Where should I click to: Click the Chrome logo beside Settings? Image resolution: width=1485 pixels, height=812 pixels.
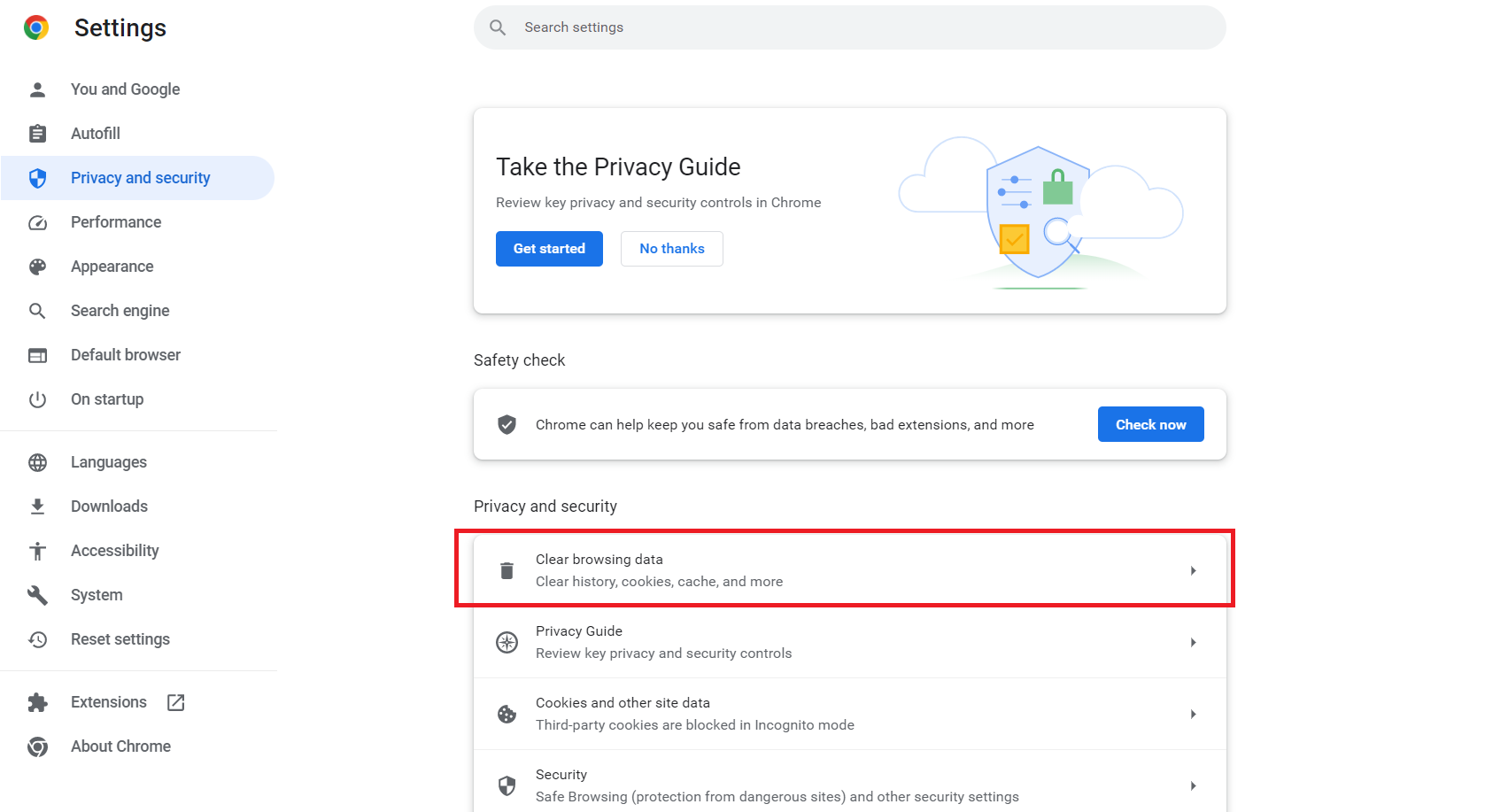[x=36, y=28]
